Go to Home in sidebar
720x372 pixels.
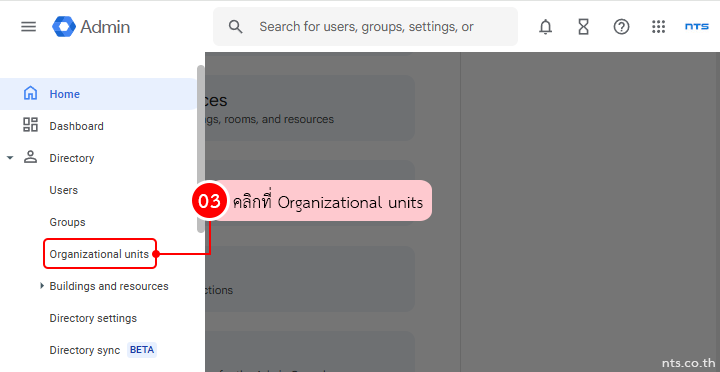(98, 94)
